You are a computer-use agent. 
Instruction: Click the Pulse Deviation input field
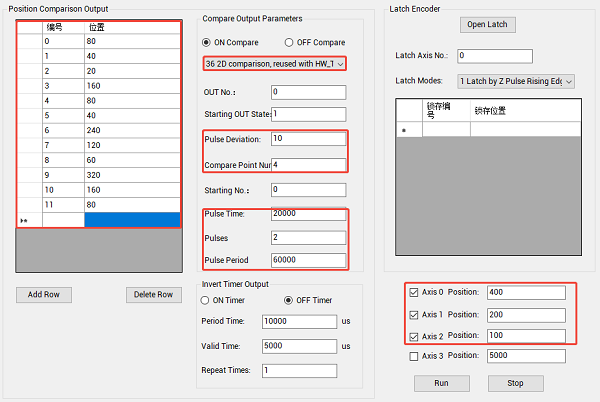coord(307,139)
